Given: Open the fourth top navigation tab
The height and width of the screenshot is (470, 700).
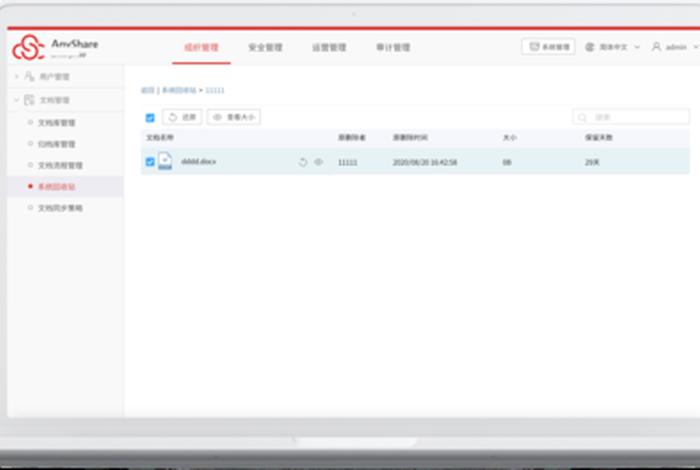Looking at the screenshot, I should [x=393, y=47].
